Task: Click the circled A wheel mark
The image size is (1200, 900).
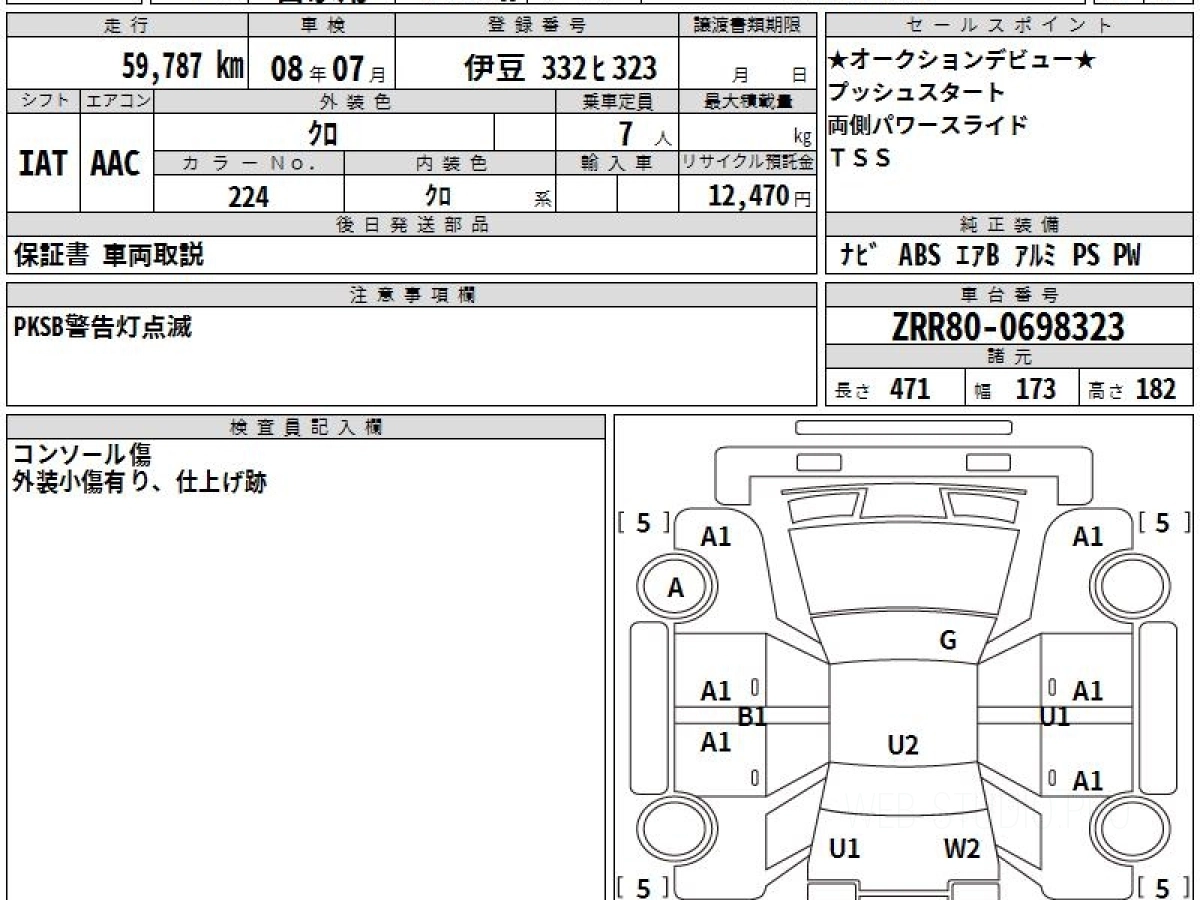Action: coord(675,589)
